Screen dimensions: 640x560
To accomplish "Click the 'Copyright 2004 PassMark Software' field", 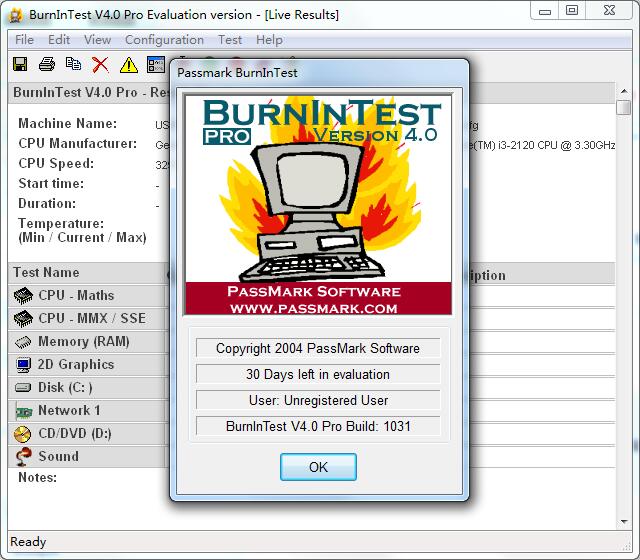I will [318, 348].
